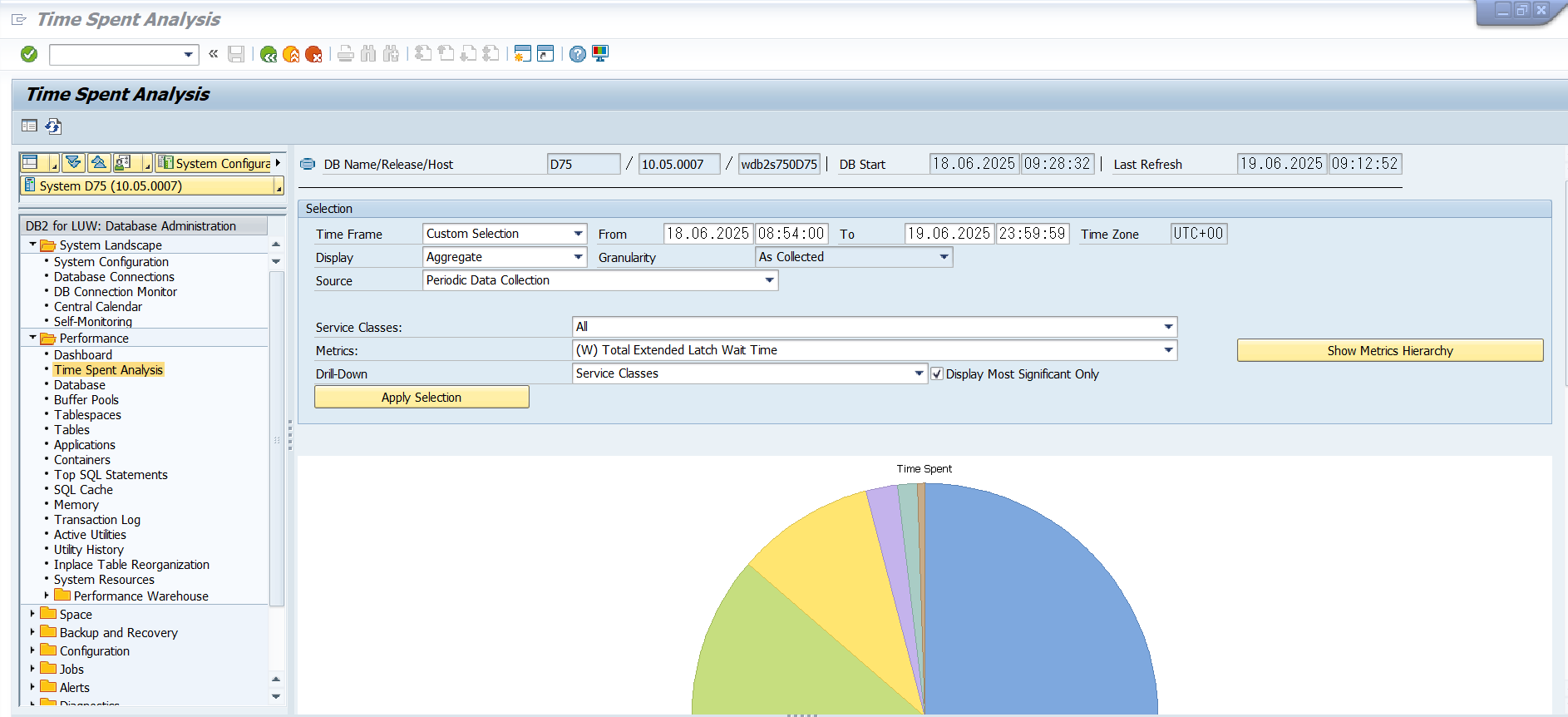
Task: Click the Customize Local Layout monitor icon
Action: pos(600,54)
